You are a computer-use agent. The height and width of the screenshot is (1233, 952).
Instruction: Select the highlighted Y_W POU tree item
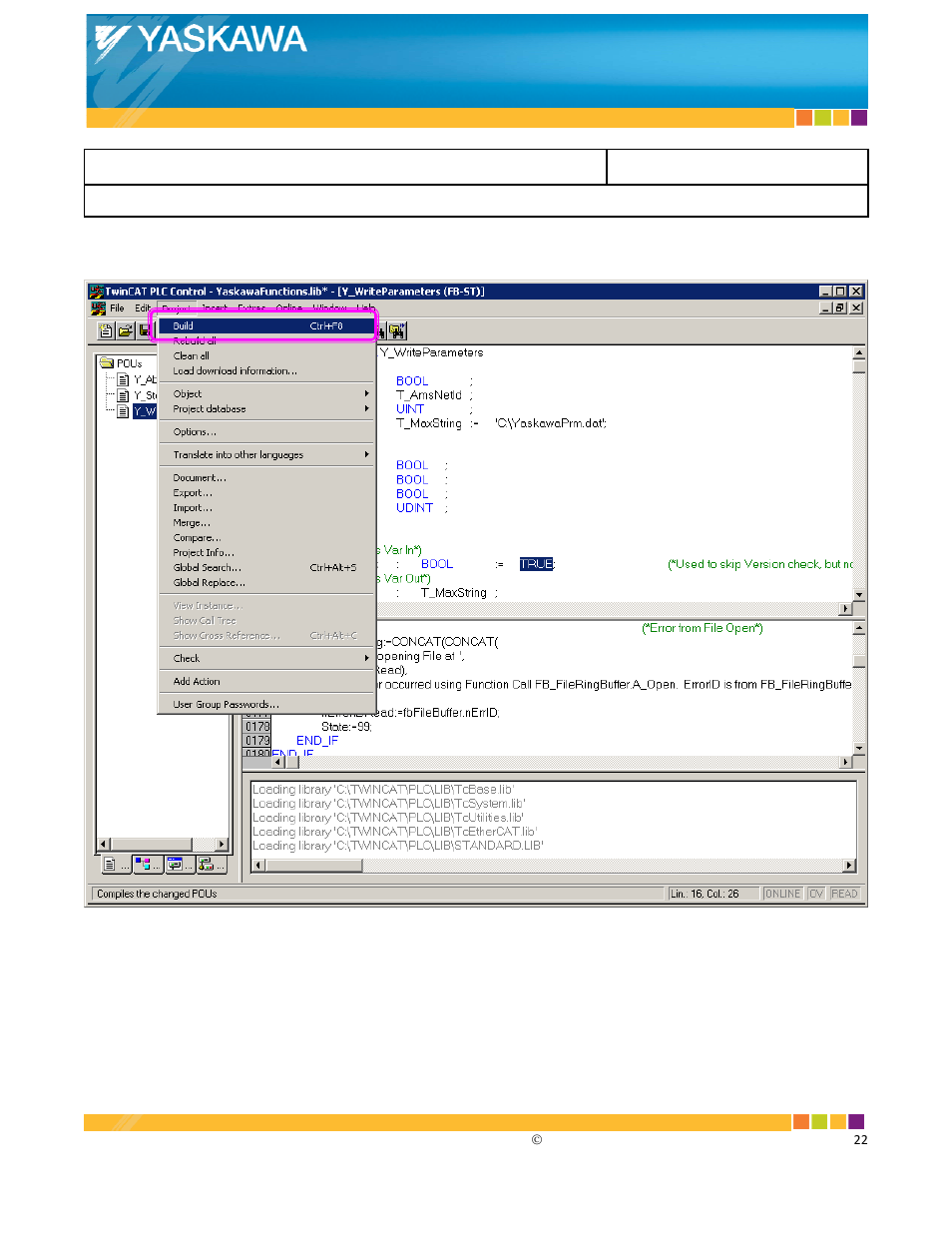pos(145,410)
